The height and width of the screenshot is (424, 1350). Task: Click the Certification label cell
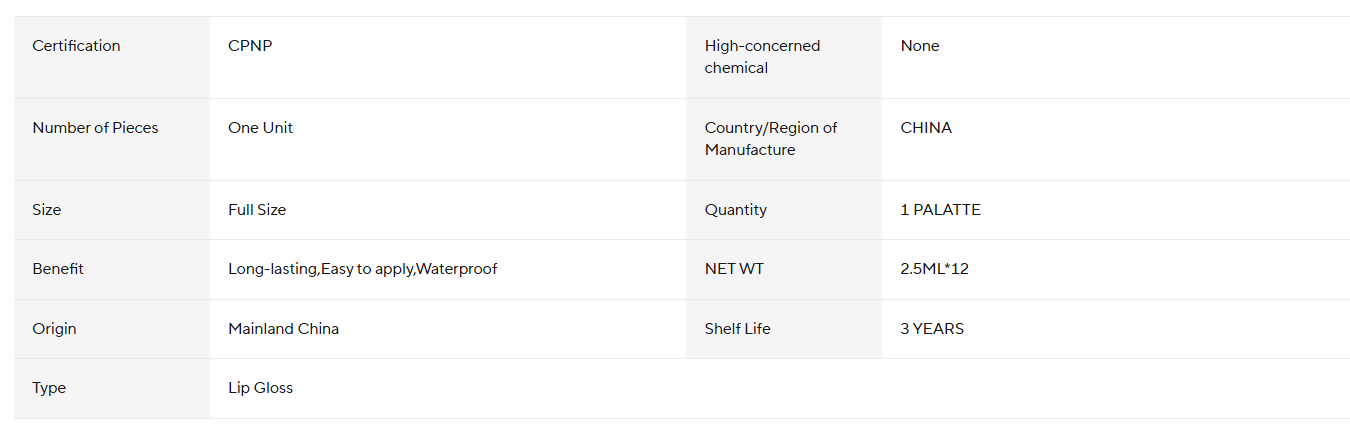(x=76, y=46)
